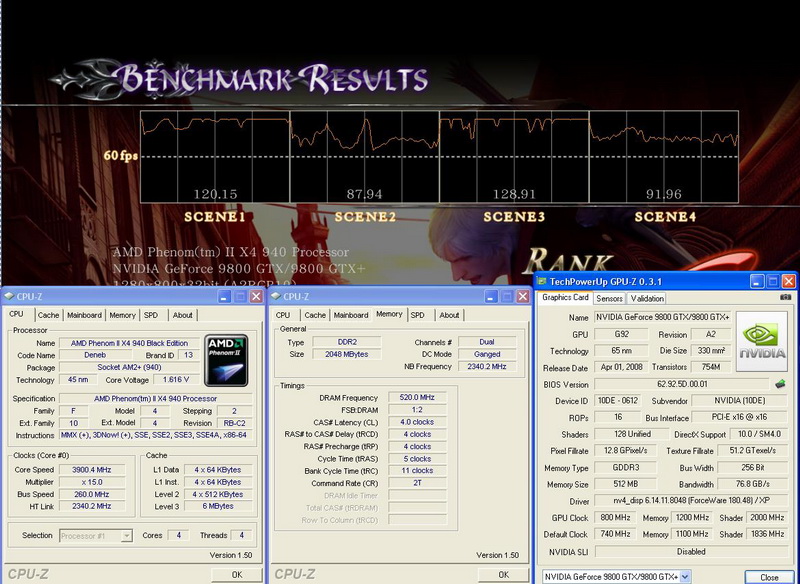
Task: Click the Bus Speed 260.0 MHz value
Action: (x=92, y=494)
